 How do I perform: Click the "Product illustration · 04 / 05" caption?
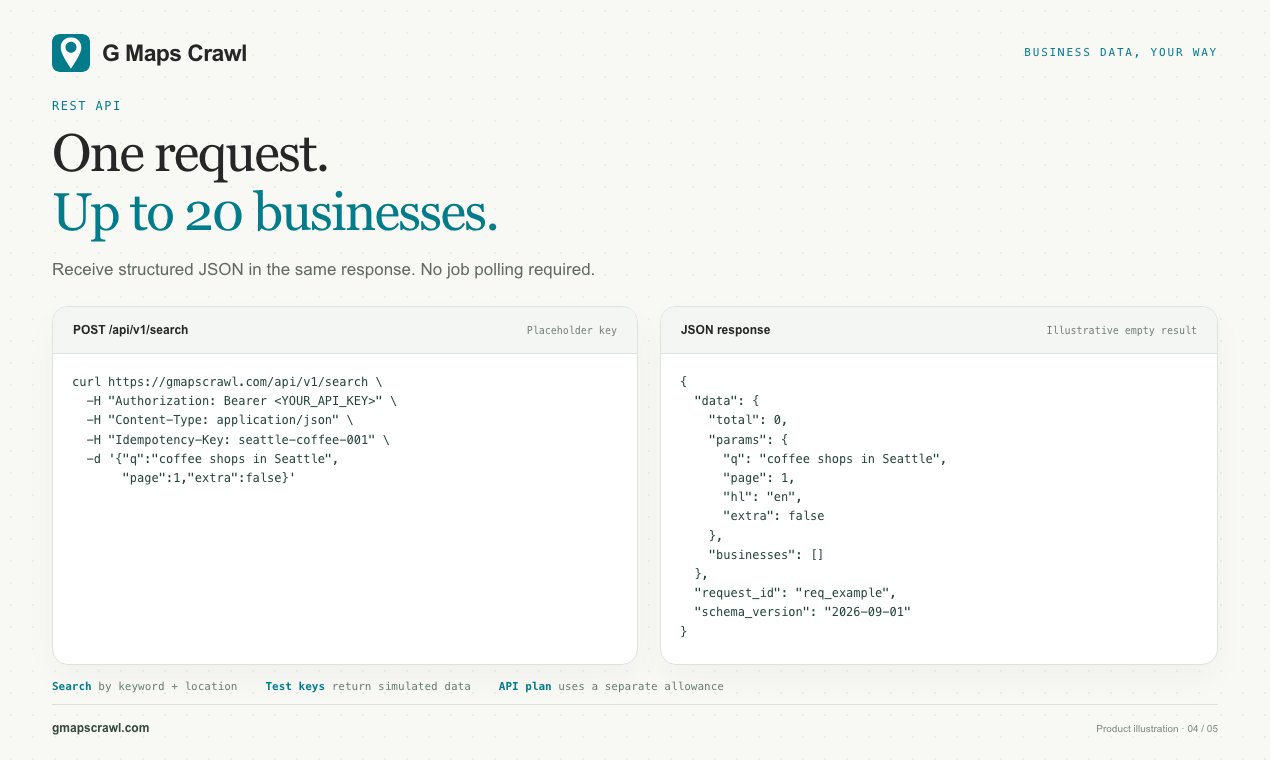pyautogui.click(x=1157, y=729)
